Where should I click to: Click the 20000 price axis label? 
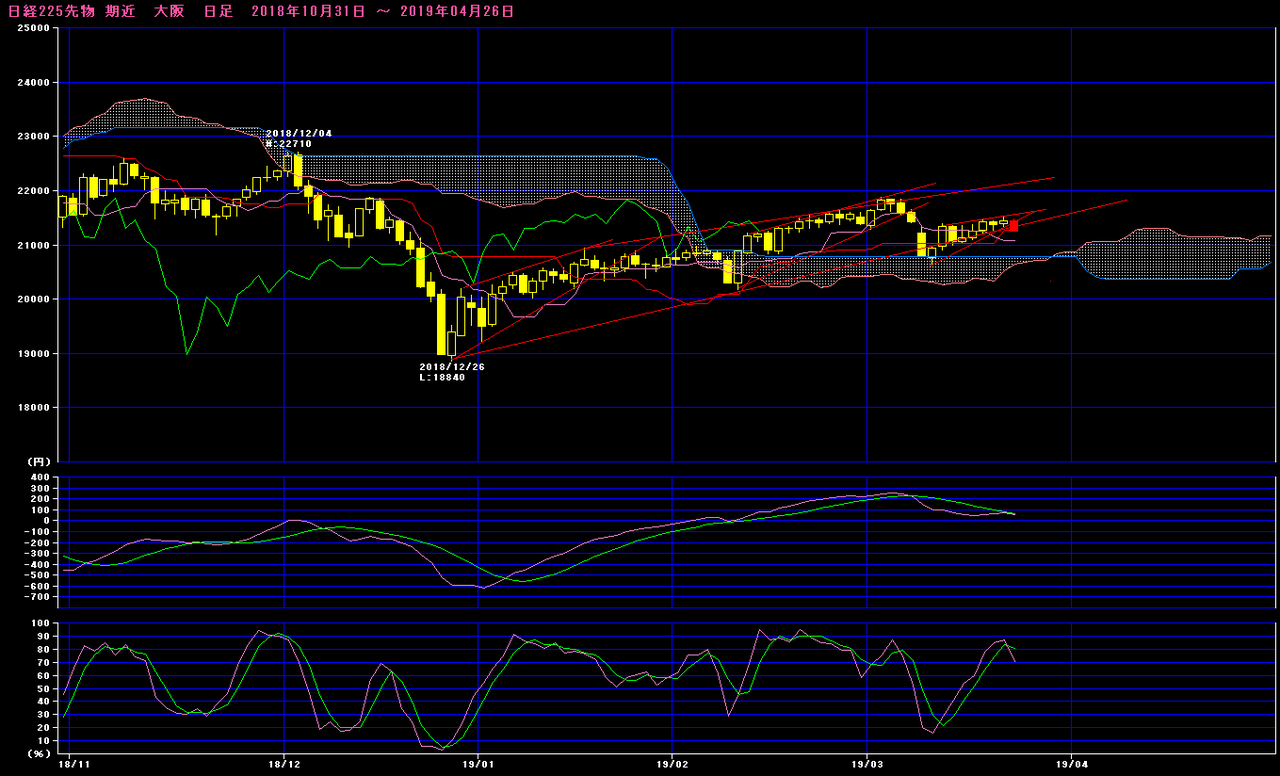34,299
